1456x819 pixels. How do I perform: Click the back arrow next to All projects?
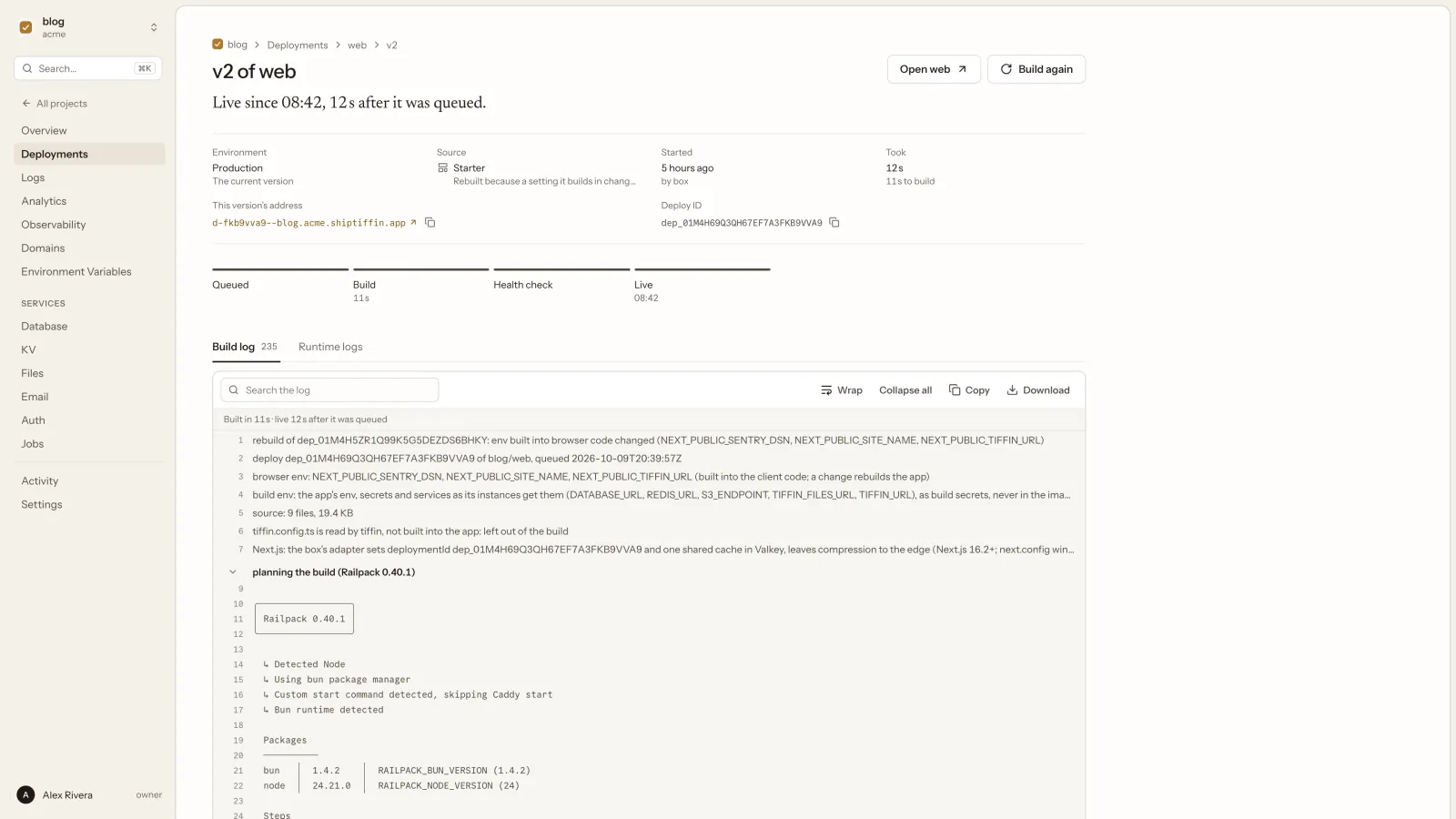click(26, 104)
